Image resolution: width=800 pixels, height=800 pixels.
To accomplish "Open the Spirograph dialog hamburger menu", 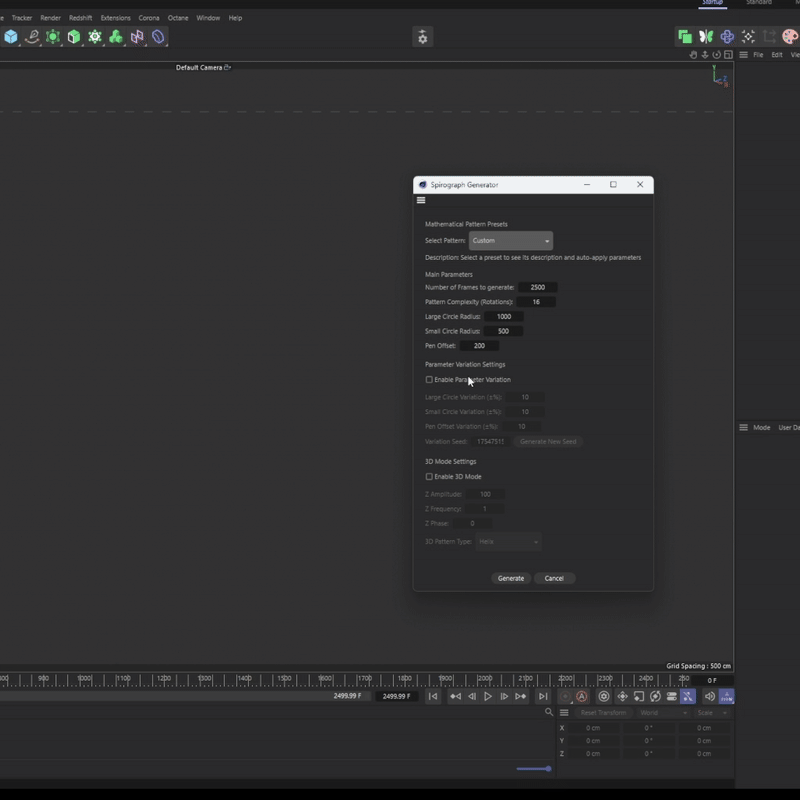I will coord(421,200).
